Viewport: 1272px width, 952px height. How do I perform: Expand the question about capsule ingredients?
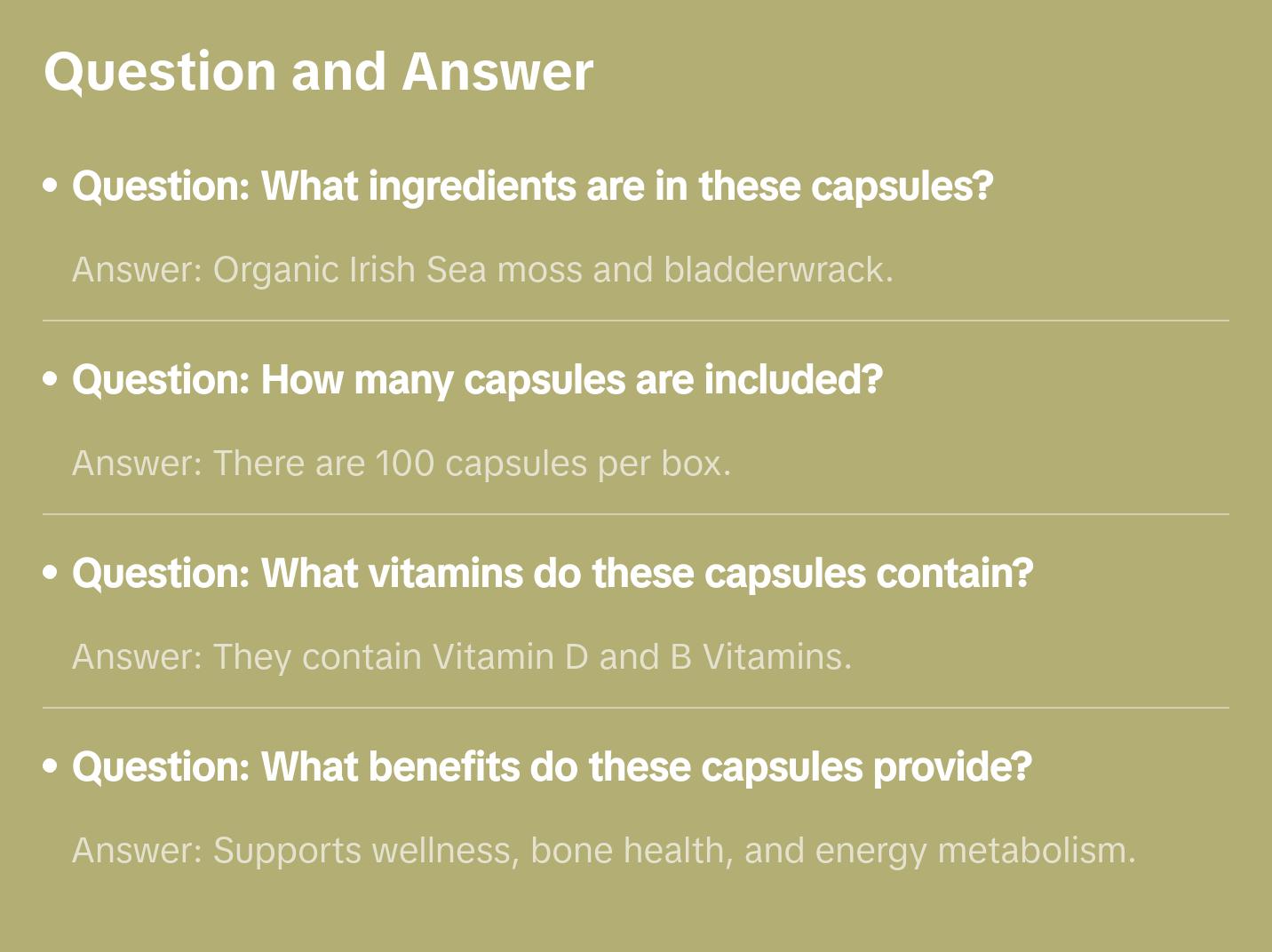[x=532, y=186]
